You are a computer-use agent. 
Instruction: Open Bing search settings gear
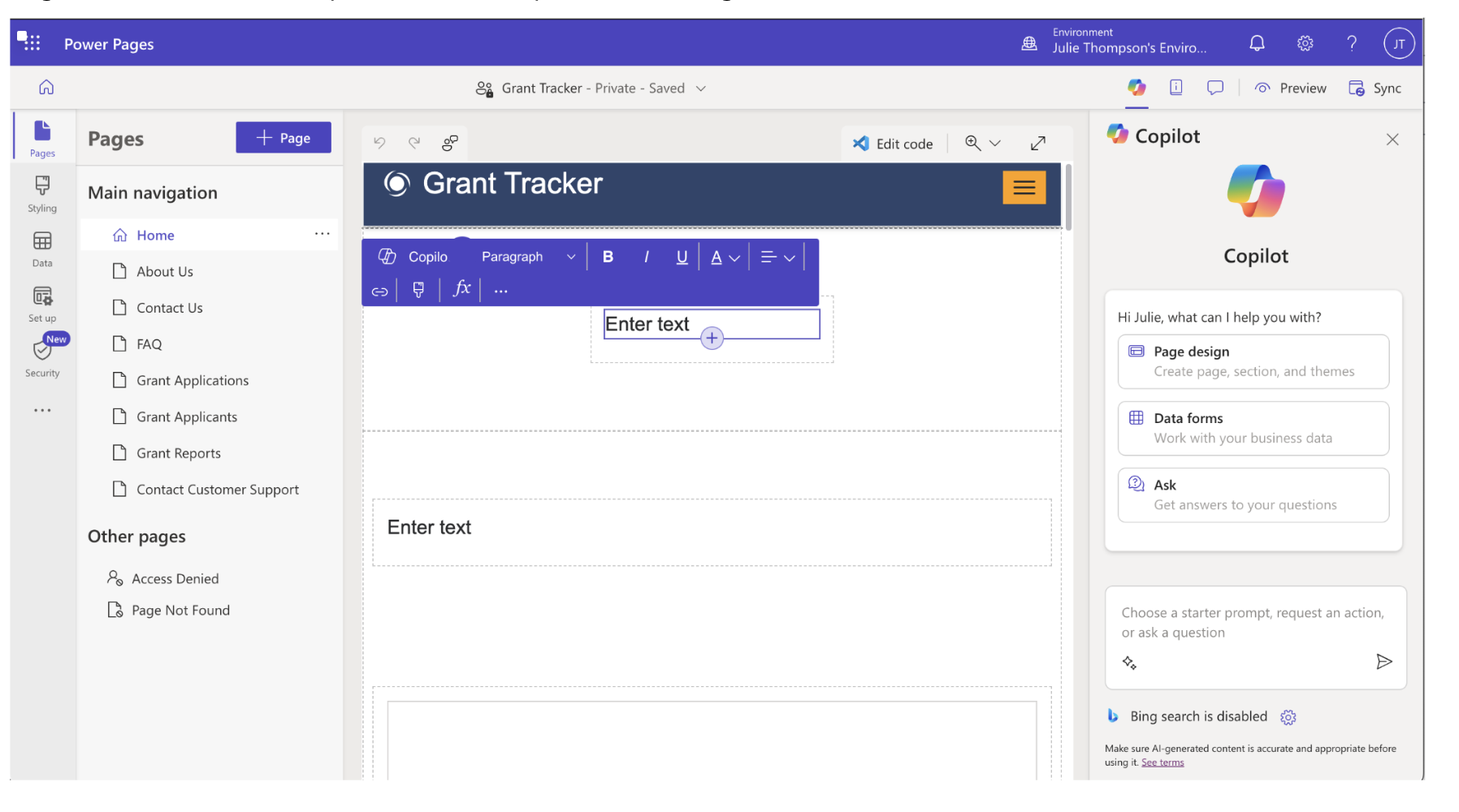[x=1288, y=717]
